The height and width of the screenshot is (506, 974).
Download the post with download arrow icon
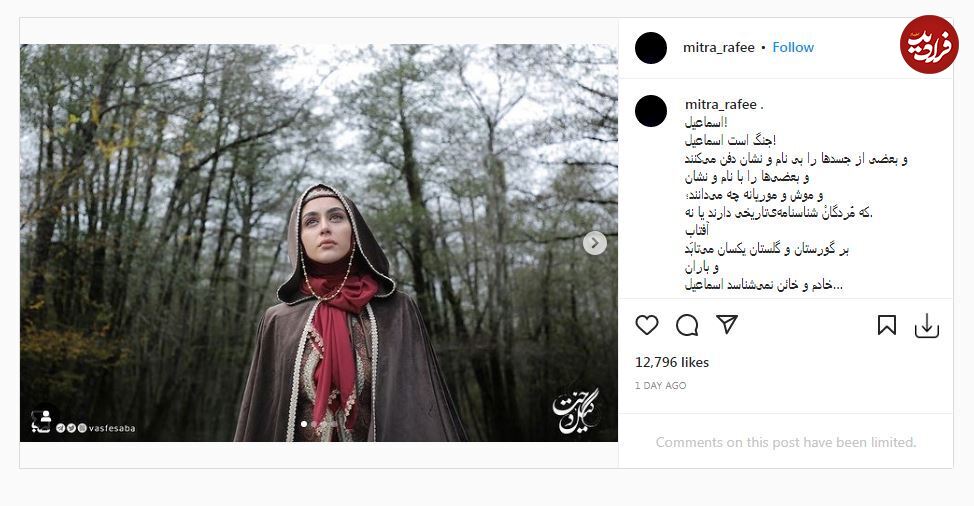click(926, 326)
